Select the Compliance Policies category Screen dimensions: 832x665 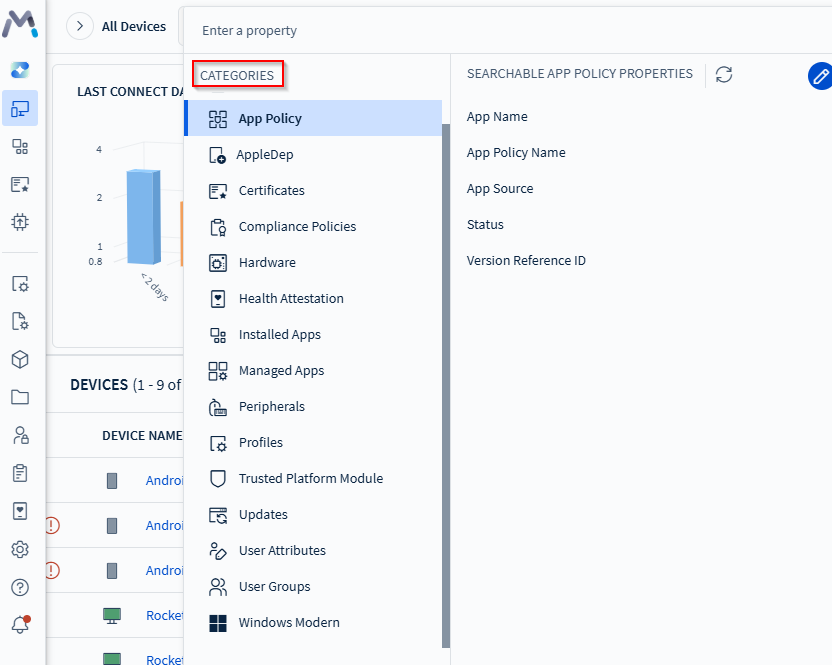click(297, 226)
